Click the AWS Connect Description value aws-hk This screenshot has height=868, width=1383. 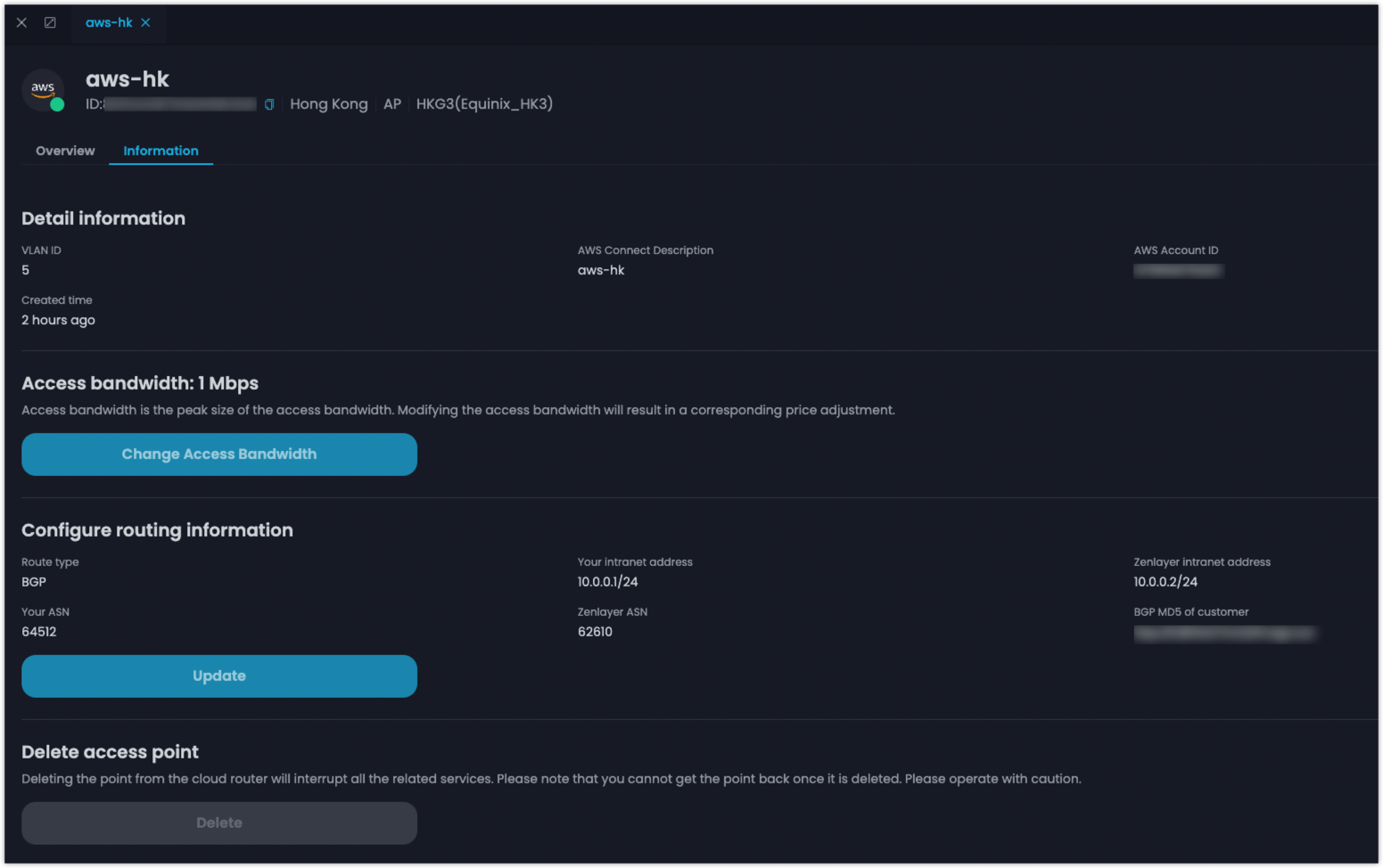[601, 270]
